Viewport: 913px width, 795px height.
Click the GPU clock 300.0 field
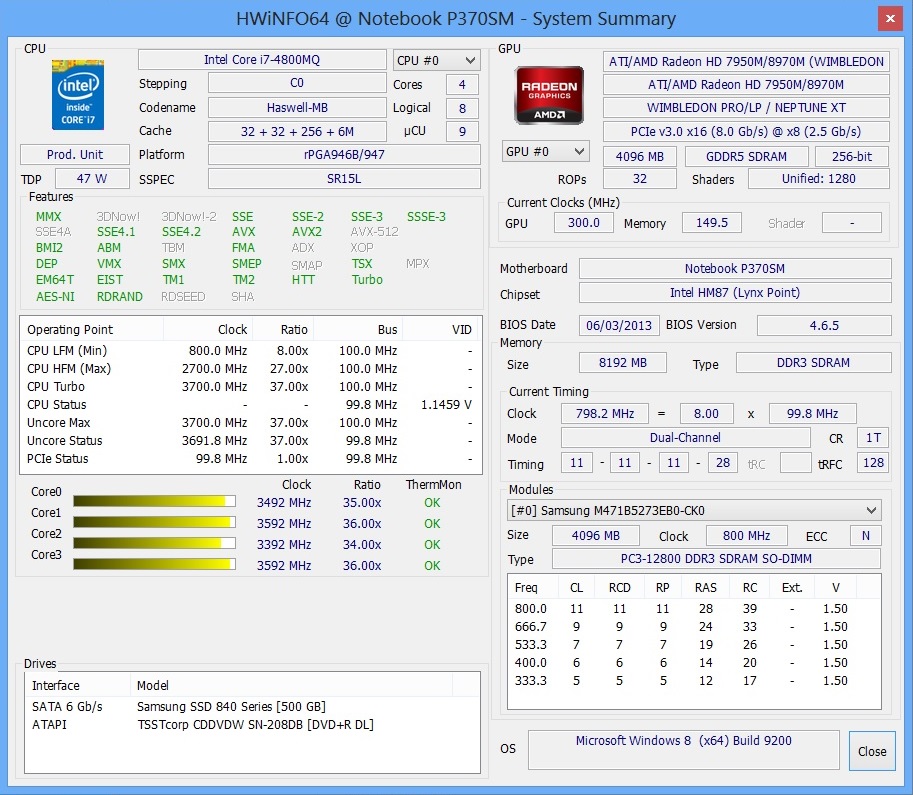point(583,222)
